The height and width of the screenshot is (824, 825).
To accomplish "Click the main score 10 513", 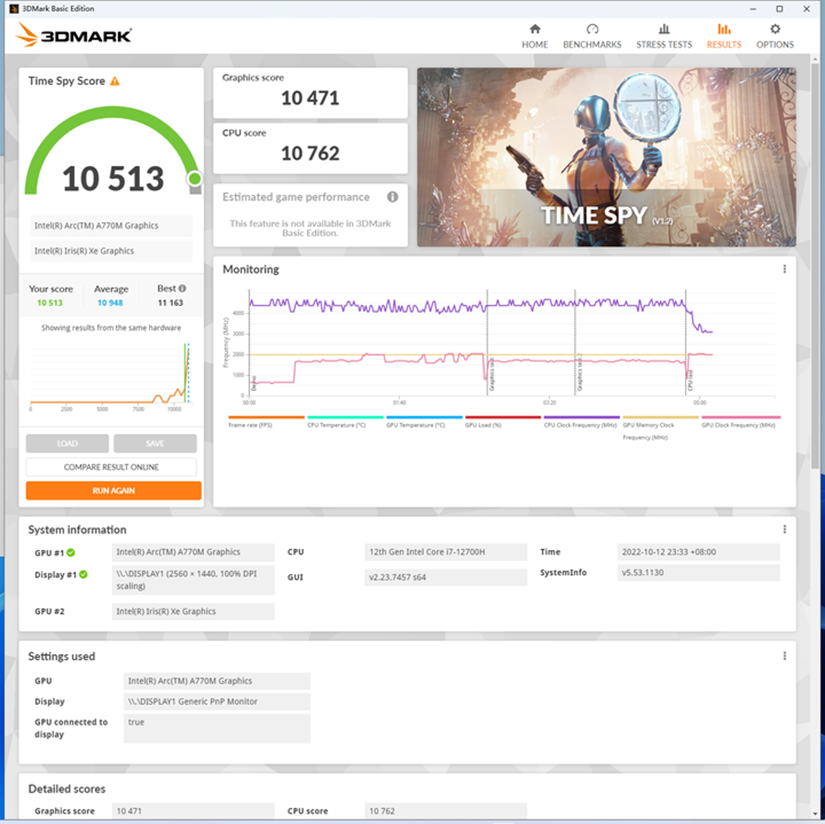I will (x=113, y=178).
